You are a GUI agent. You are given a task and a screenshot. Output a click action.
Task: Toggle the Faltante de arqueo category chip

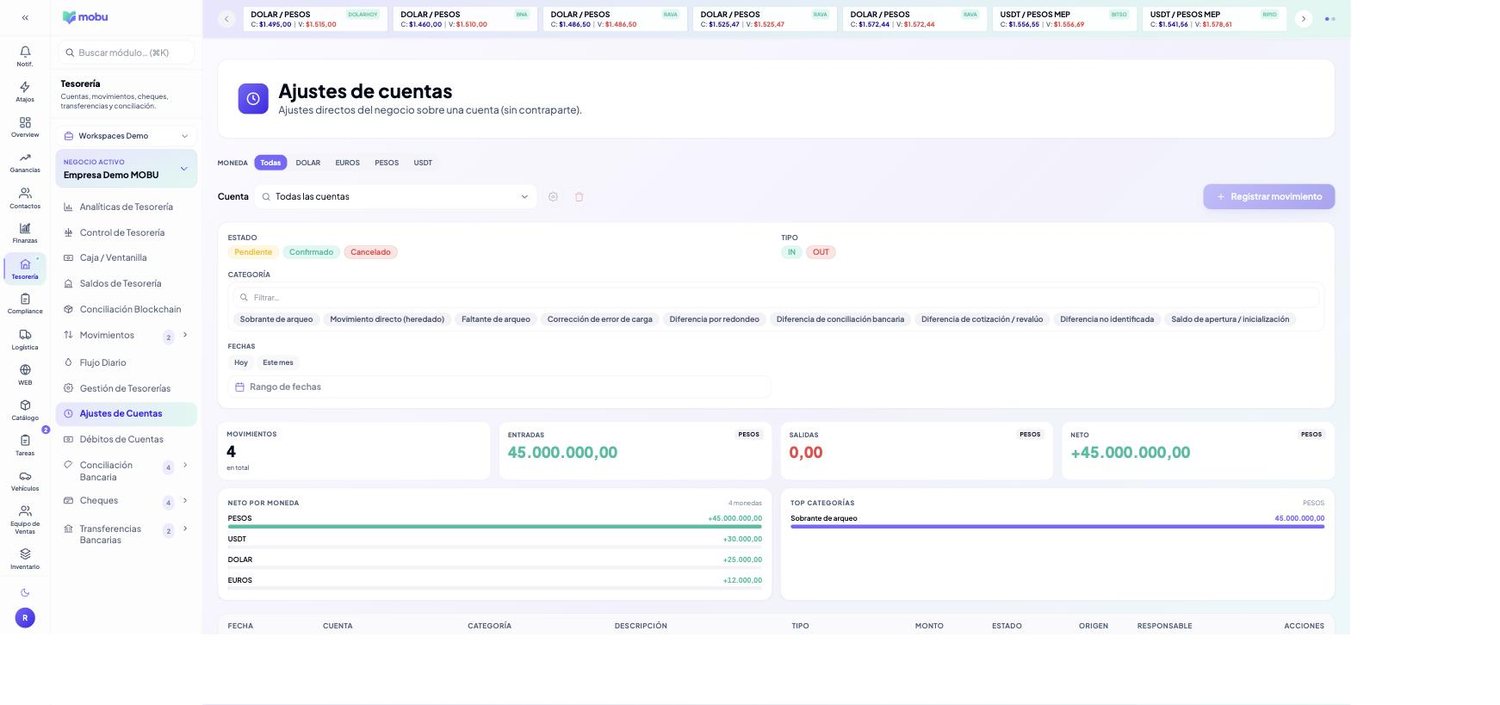point(496,319)
